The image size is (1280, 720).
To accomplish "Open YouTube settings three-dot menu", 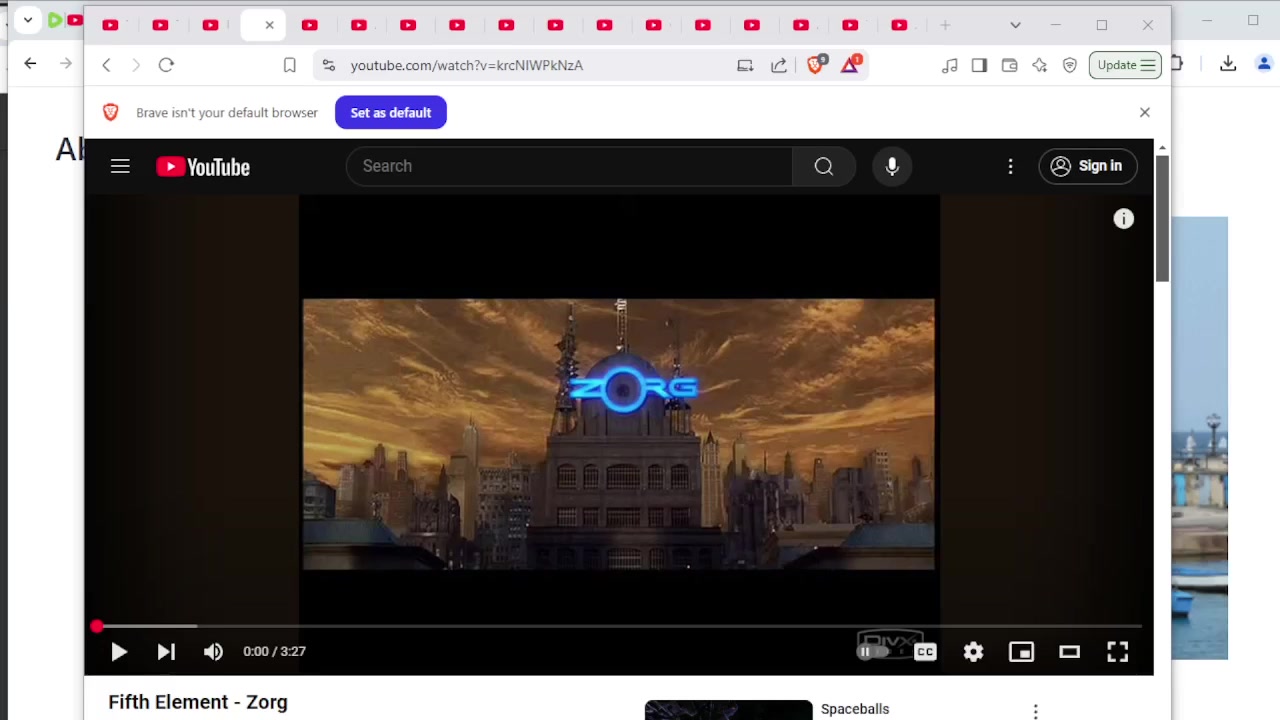I will click(1010, 166).
